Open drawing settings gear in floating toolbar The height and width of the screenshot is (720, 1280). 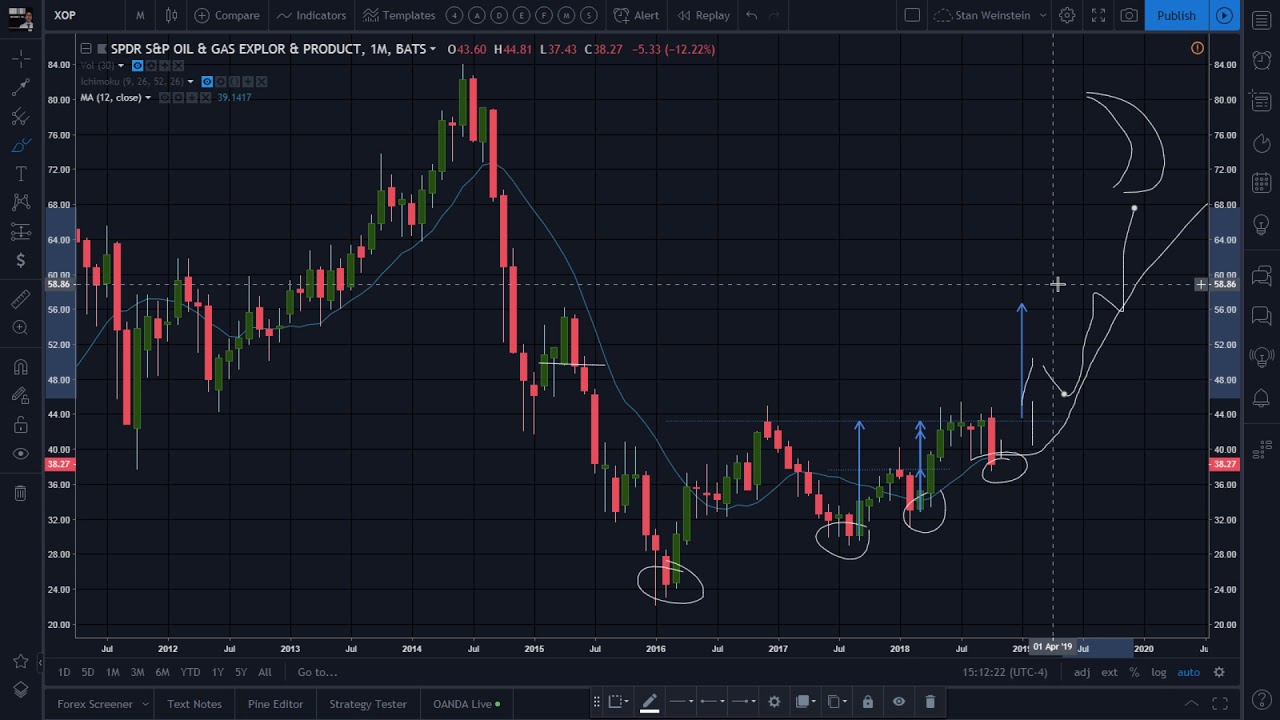click(774, 702)
